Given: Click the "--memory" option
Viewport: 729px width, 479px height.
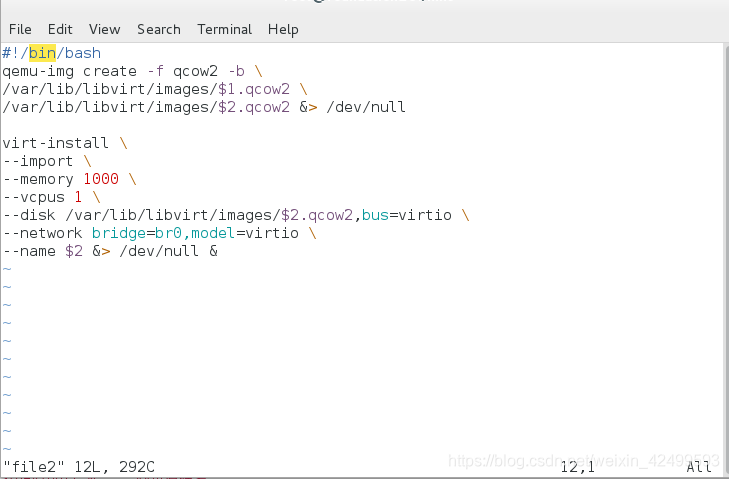Looking at the screenshot, I should tap(38, 179).
